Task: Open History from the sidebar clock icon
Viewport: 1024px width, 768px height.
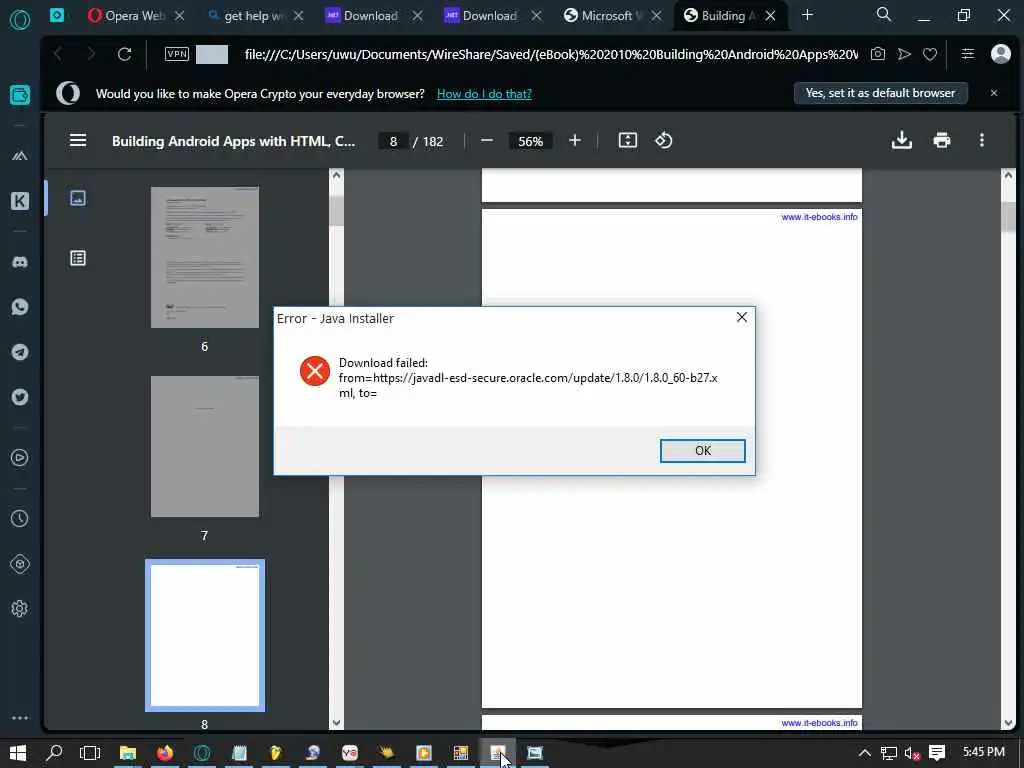Action: [x=20, y=519]
